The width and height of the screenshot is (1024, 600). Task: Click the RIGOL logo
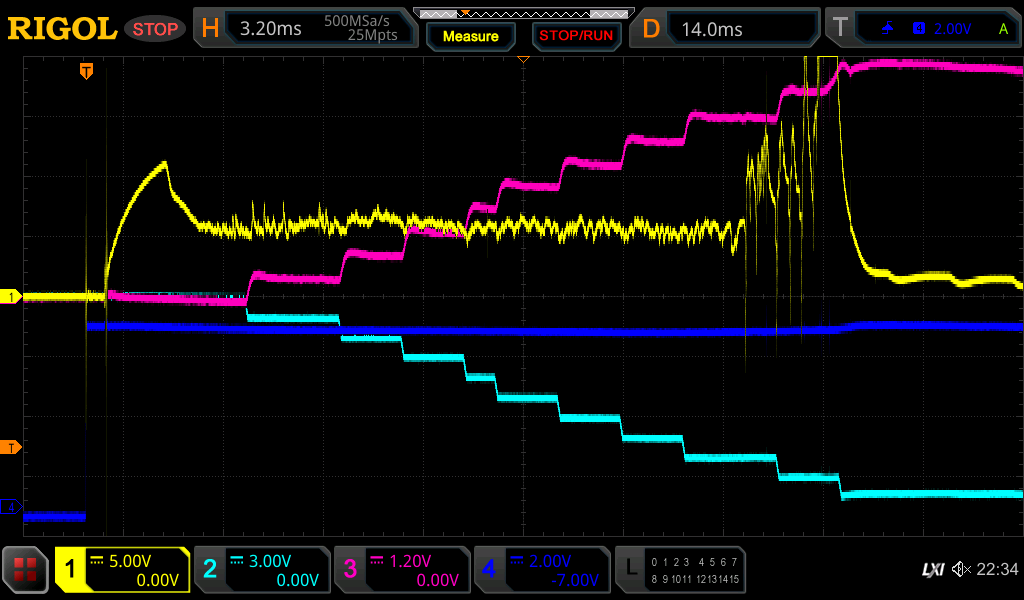coord(62,29)
